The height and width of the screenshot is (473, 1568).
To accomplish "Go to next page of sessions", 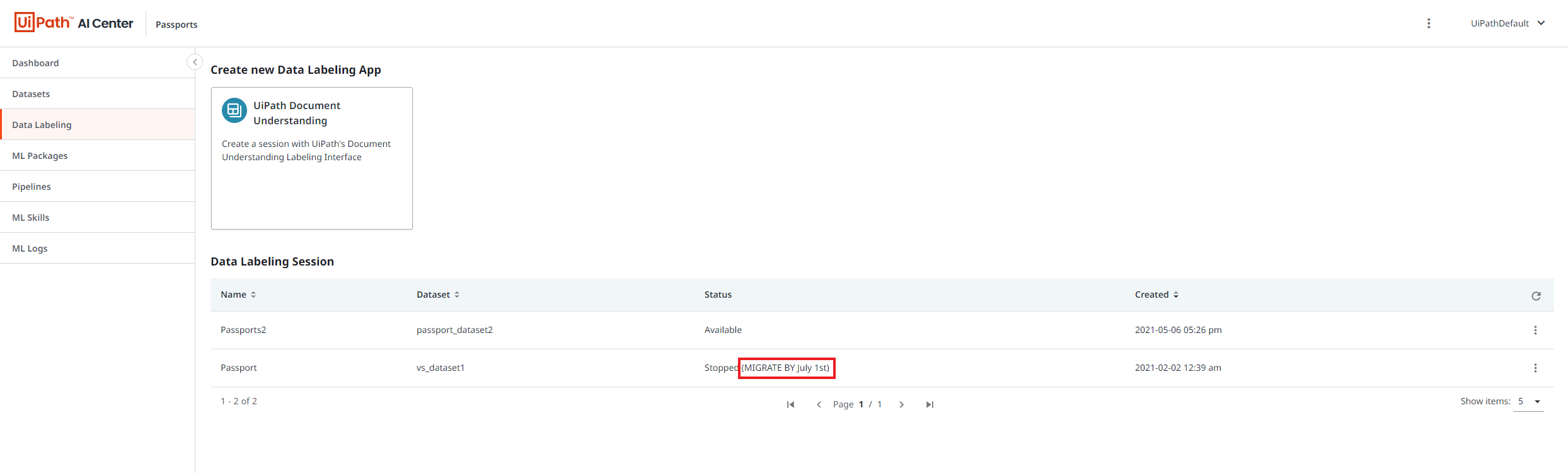I will point(902,404).
